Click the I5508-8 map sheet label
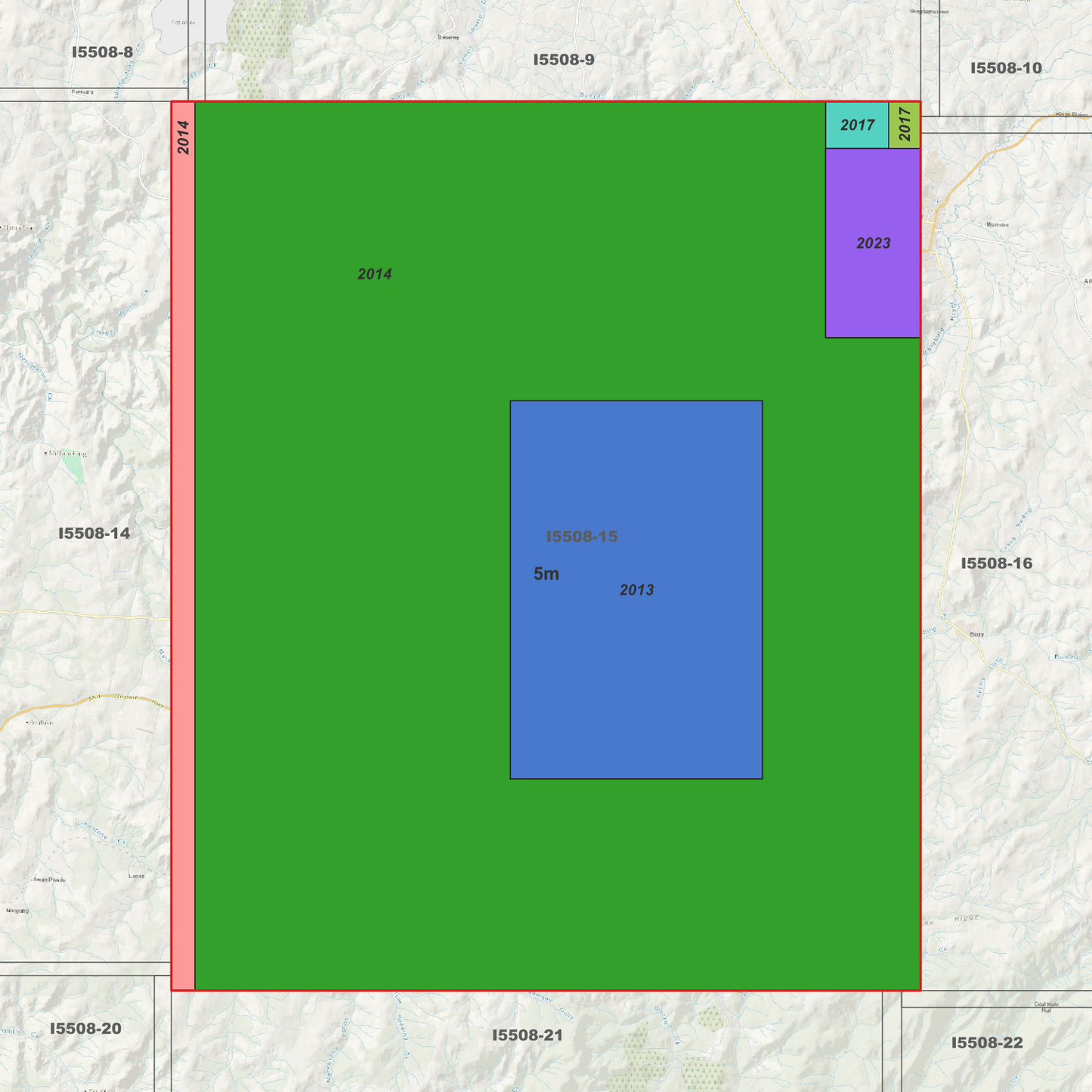1092x1092 pixels. click(x=102, y=52)
